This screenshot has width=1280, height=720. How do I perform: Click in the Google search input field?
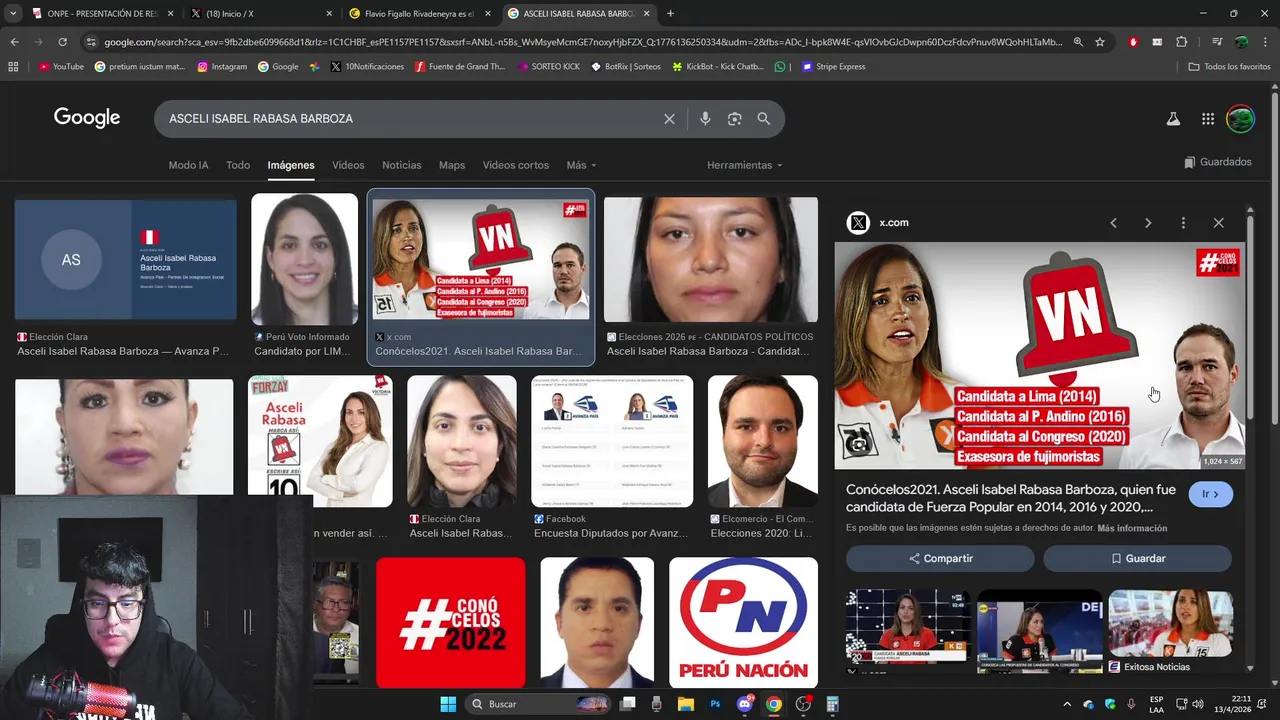[x=410, y=119]
